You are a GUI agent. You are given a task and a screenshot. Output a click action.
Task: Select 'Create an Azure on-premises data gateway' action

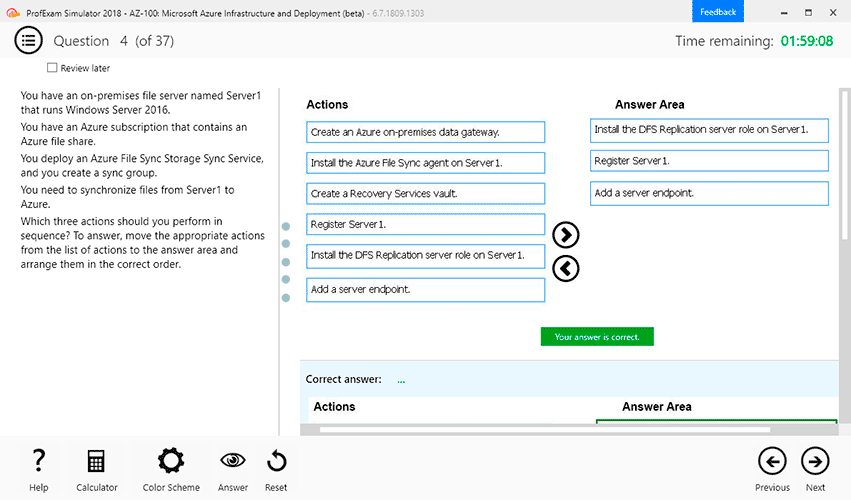(x=426, y=132)
